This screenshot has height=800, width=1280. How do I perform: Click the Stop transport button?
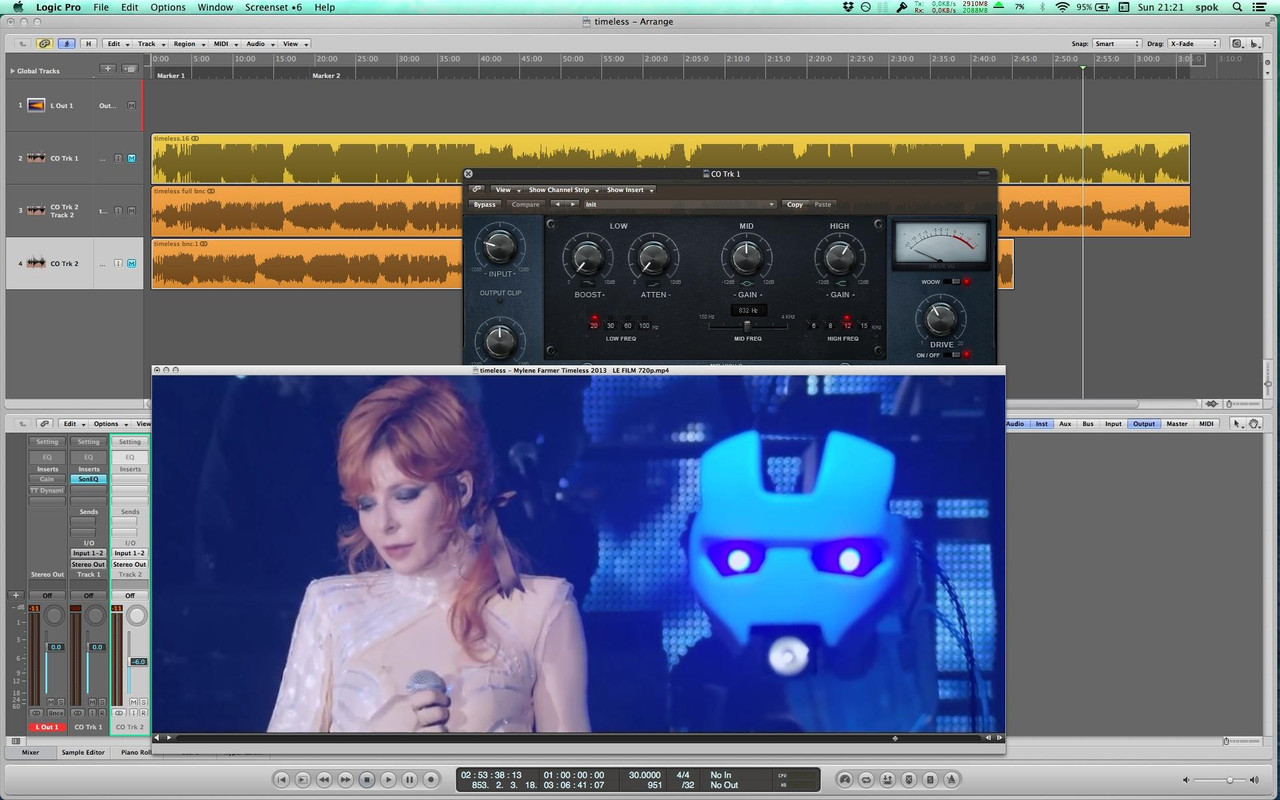click(367, 779)
